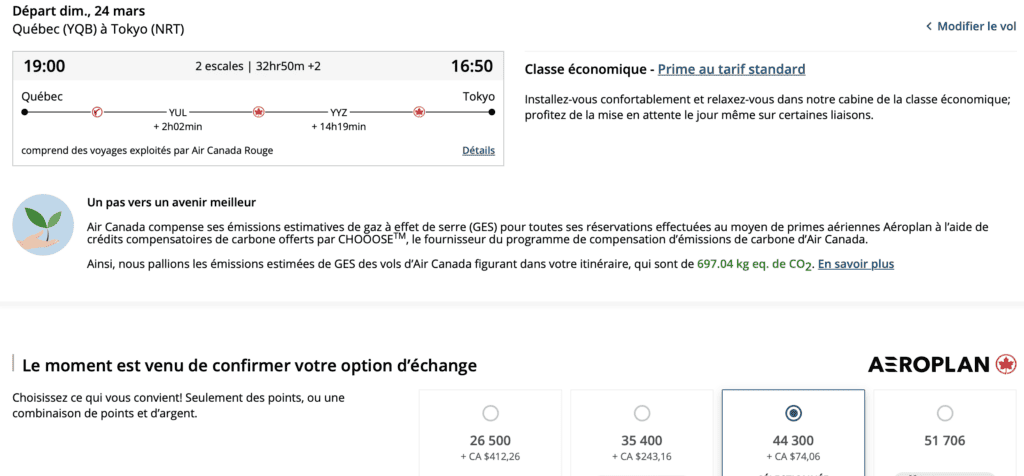Viewport: 1024px width, 476px height.
Task: Select the 35 400 points radio option
Action: pyautogui.click(x=642, y=413)
